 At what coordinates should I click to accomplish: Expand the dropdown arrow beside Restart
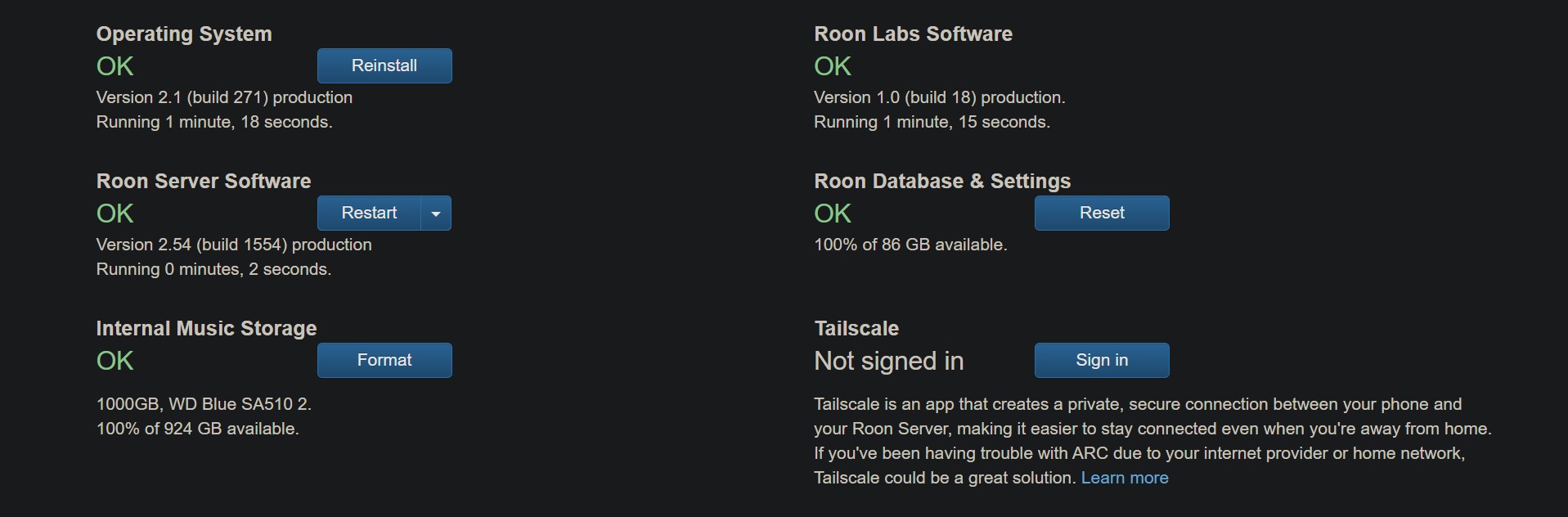(x=436, y=214)
